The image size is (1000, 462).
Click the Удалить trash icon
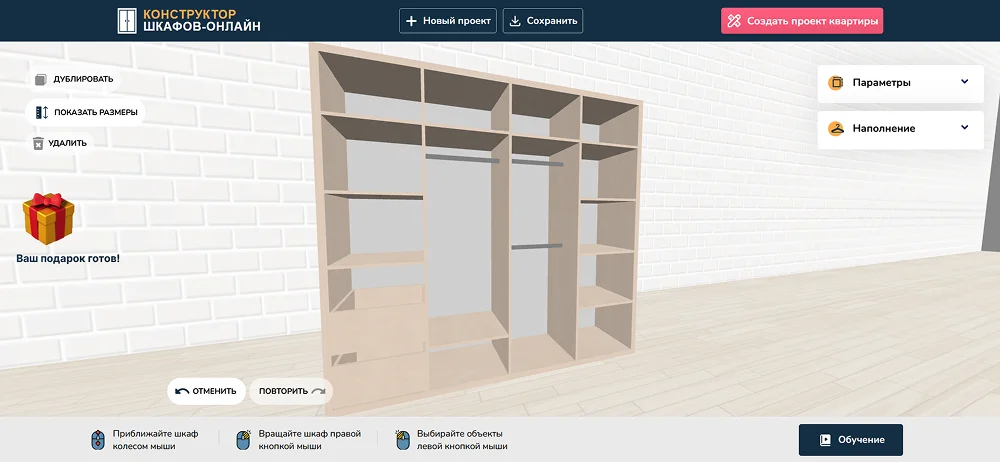(x=39, y=143)
